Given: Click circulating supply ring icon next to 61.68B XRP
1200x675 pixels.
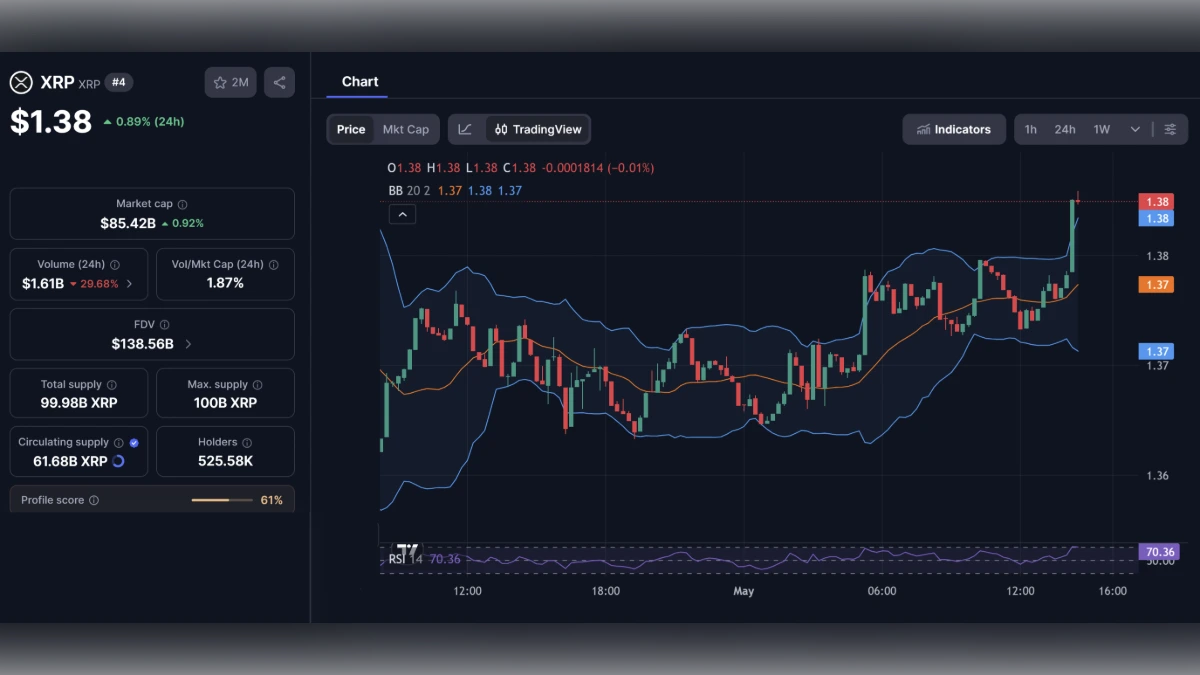Looking at the screenshot, I should tap(118, 461).
